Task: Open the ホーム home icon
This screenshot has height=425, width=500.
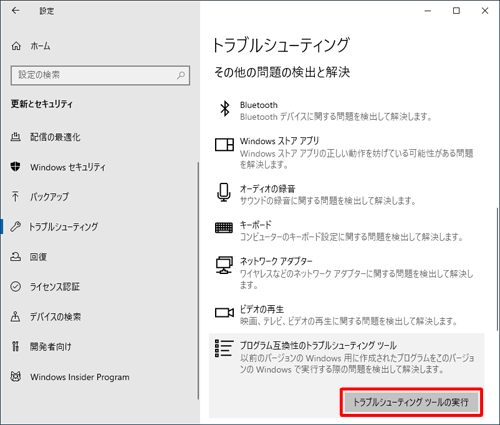Action: pos(16,46)
